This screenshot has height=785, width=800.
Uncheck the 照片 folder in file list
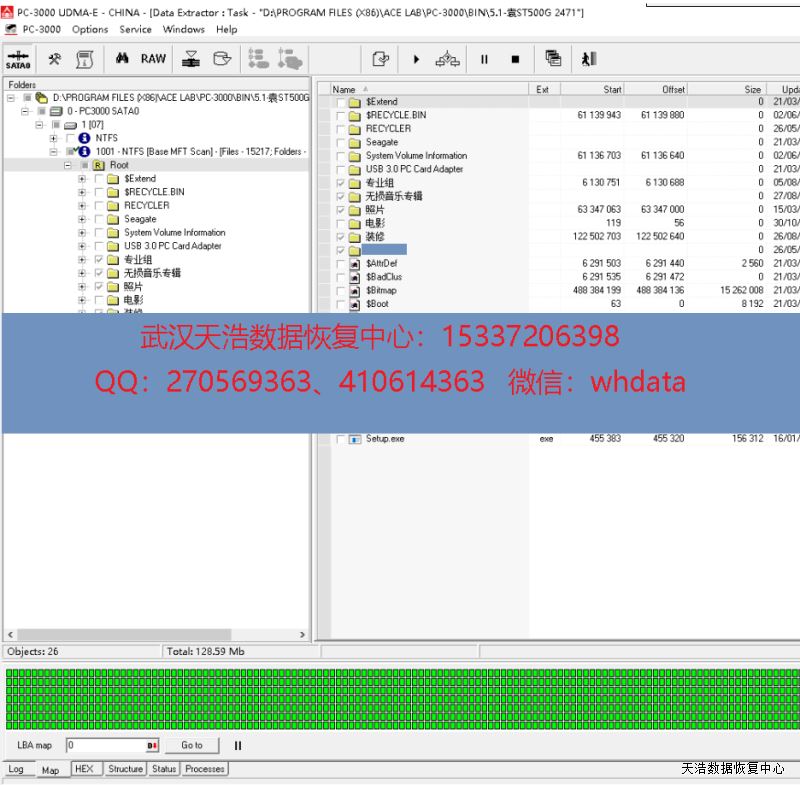pos(341,210)
